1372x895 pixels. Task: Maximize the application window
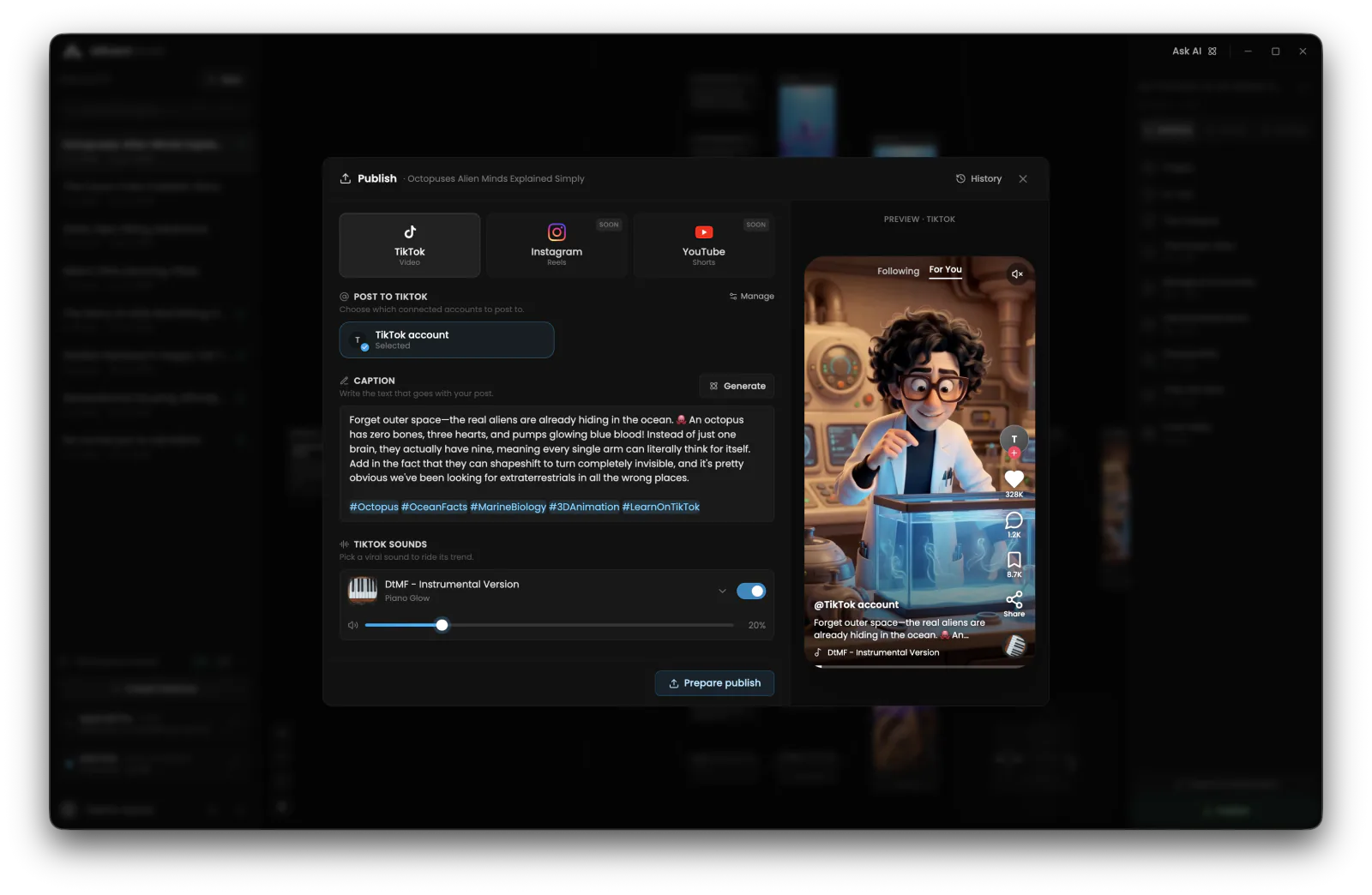(1275, 51)
